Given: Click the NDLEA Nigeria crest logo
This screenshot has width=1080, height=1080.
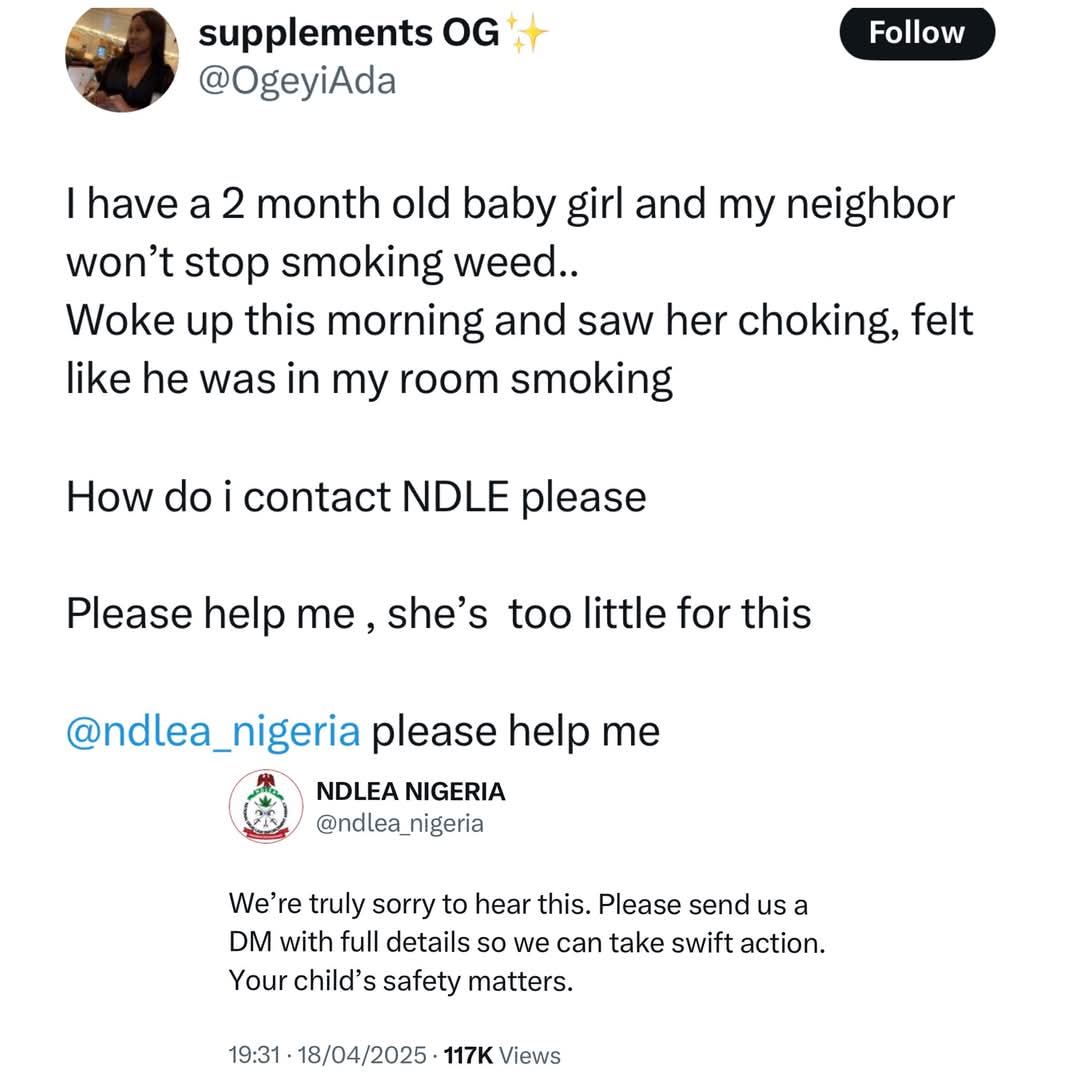Looking at the screenshot, I should pyautogui.click(x=265, y=806).
